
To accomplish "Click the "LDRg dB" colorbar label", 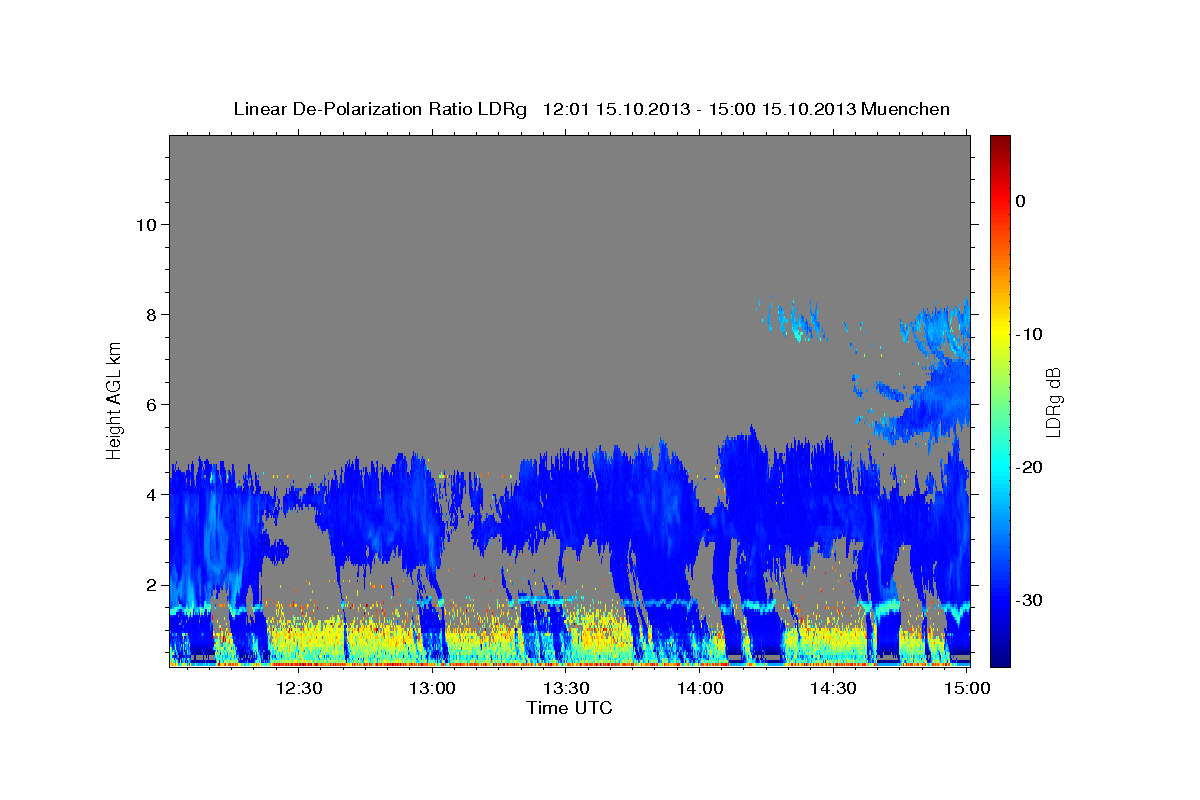I will (x=1053, y=402).
